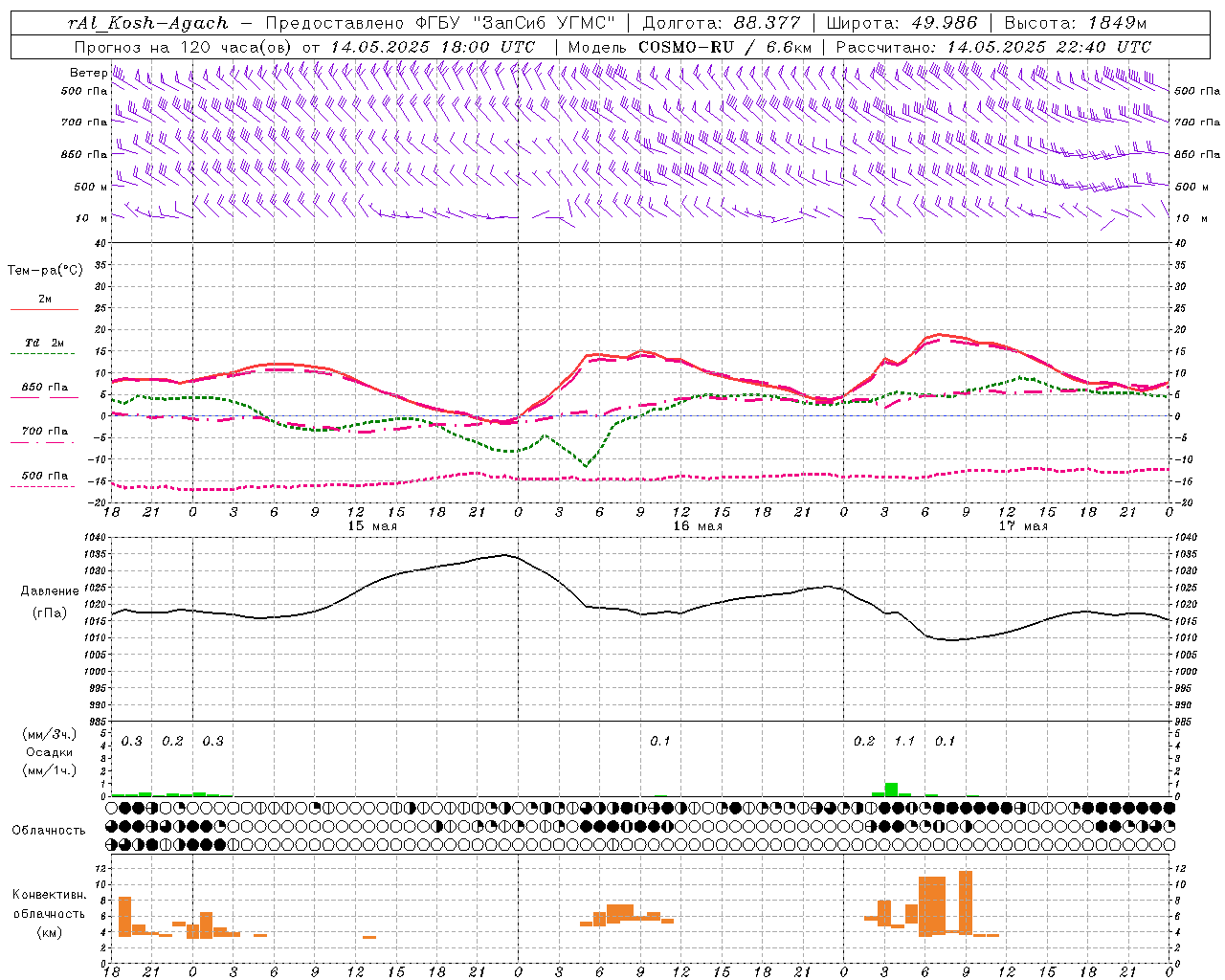Click the tallest orange convective cloud bar
Viewport: 1225px width, 980px height.
[x=966, y=902]
